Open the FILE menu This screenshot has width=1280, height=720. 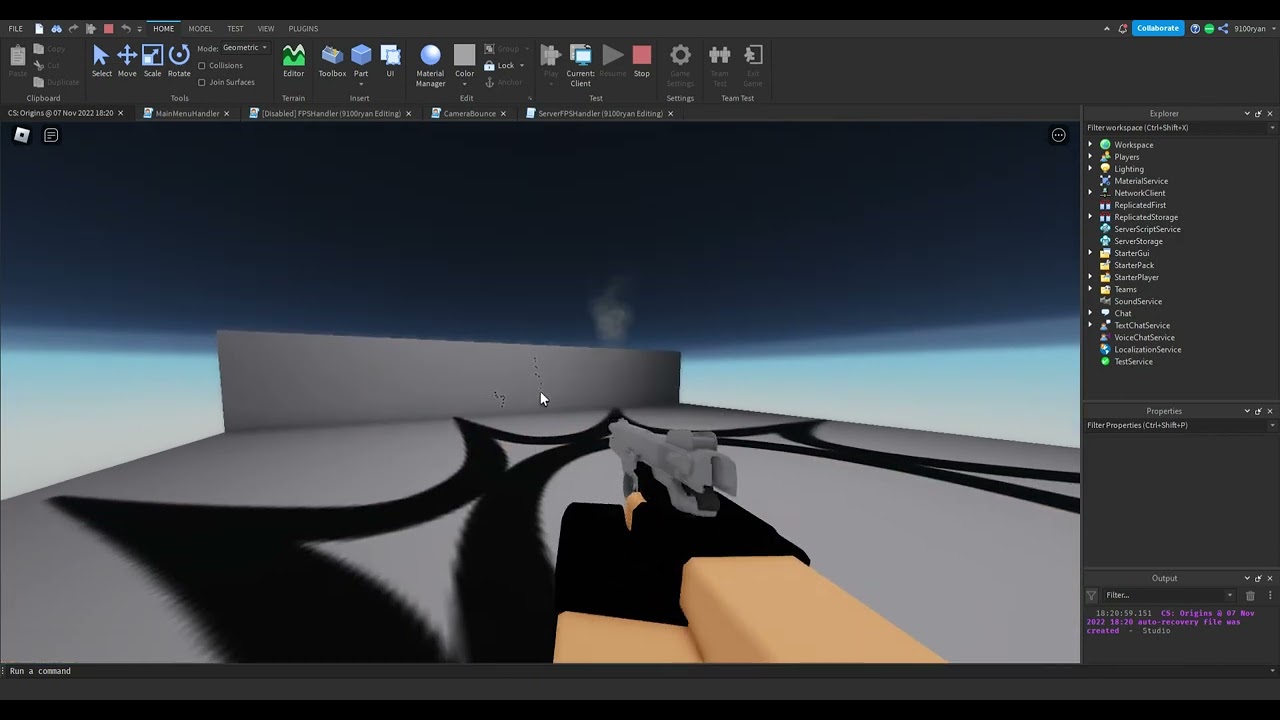16,29
